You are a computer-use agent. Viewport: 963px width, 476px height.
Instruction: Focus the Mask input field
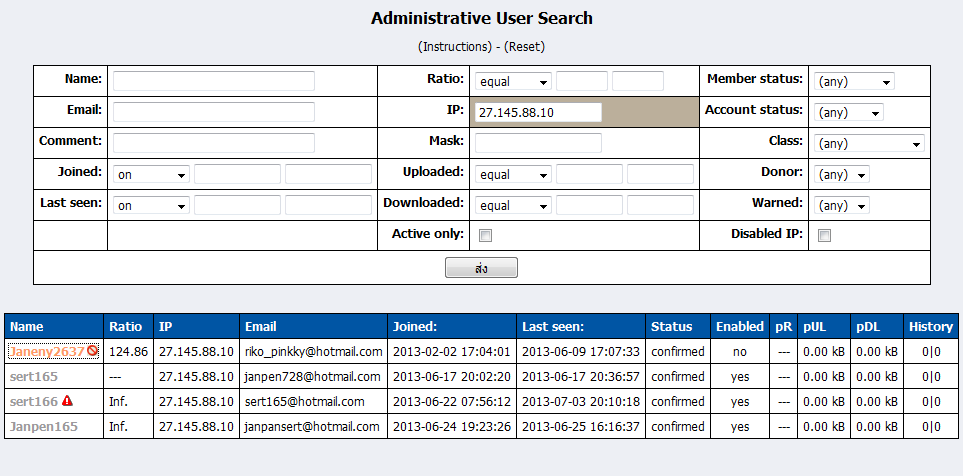(539, 142)
